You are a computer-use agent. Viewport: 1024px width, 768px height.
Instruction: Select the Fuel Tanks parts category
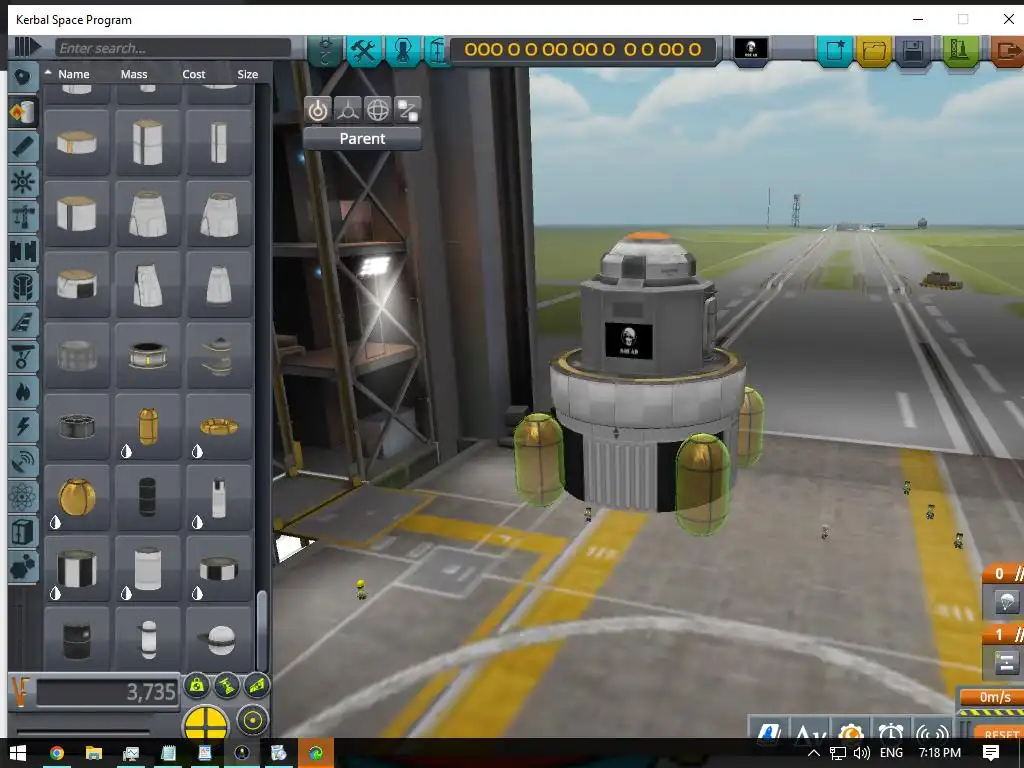click(x=24, y=112)
